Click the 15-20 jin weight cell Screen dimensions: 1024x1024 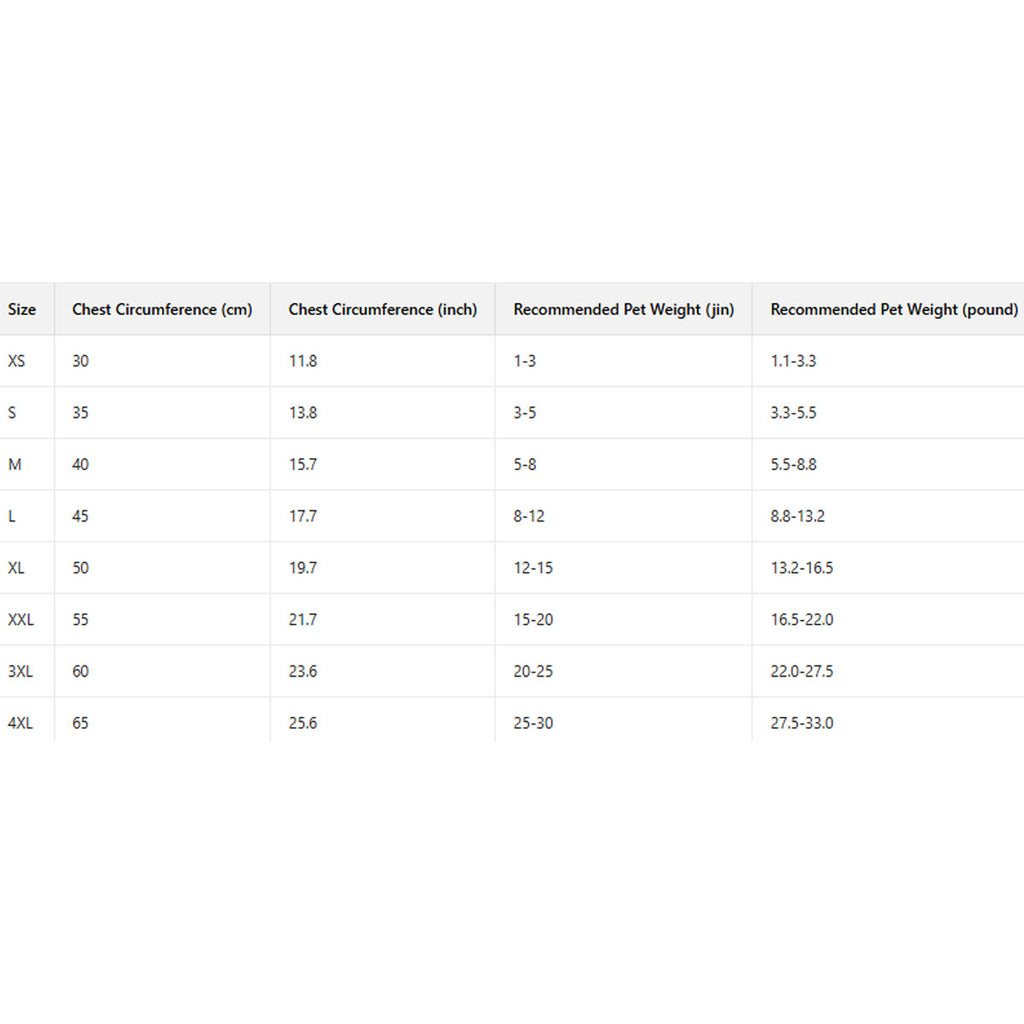click(x=533, y=620)
